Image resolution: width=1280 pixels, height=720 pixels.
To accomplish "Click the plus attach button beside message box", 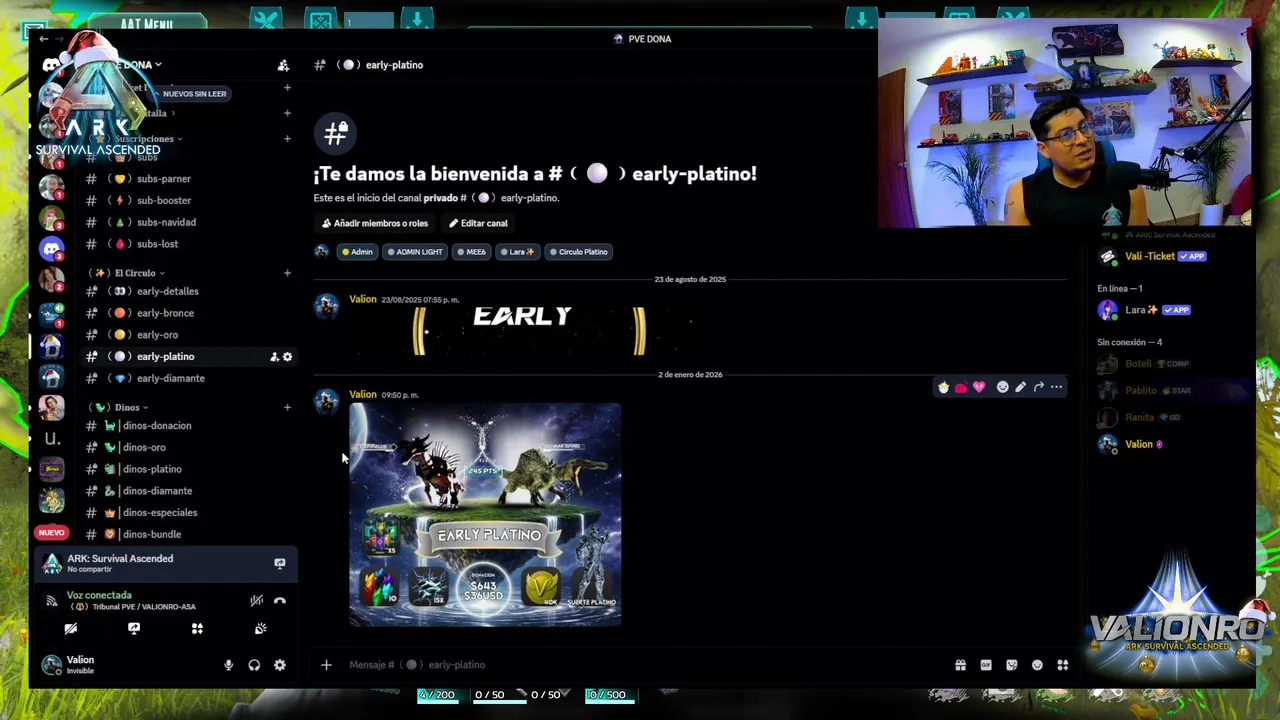I will point(326,665).
